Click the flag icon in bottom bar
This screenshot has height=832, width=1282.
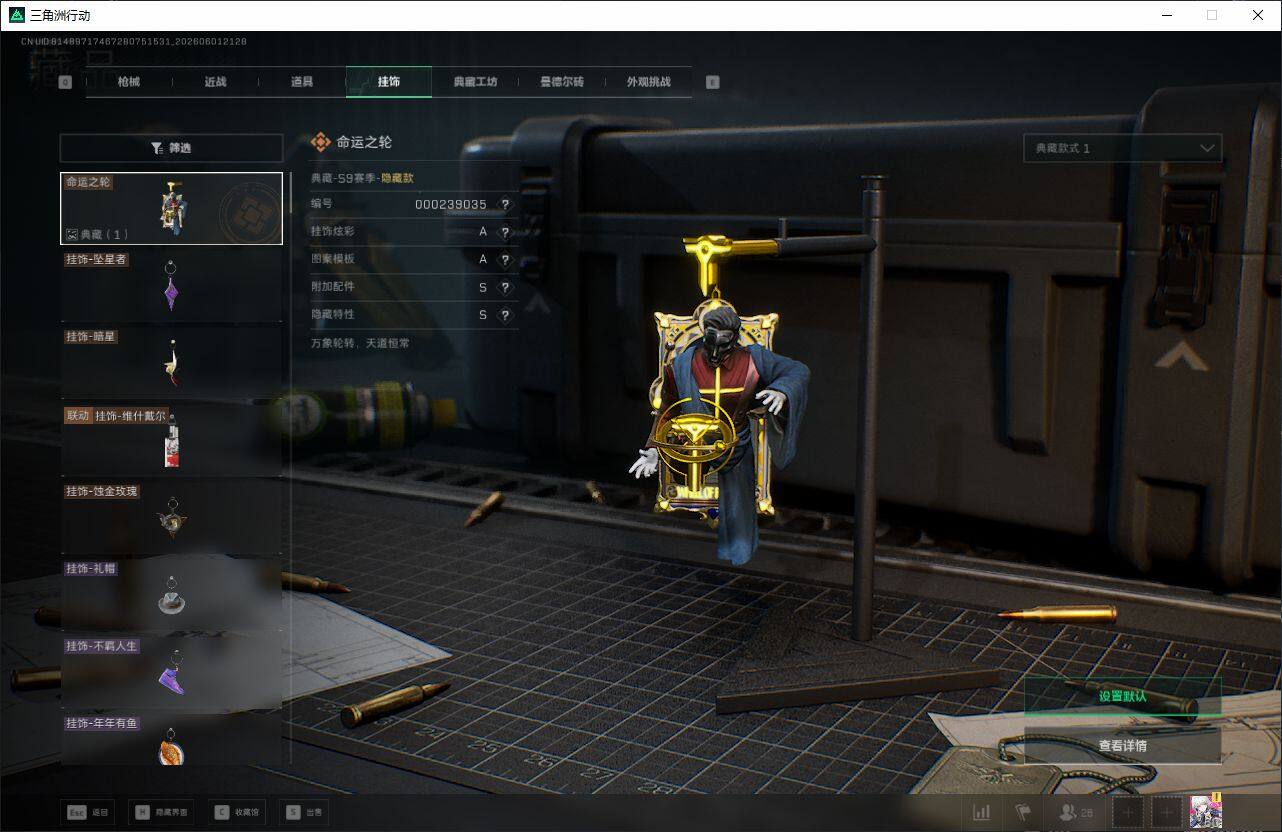tap(1023, 813)
